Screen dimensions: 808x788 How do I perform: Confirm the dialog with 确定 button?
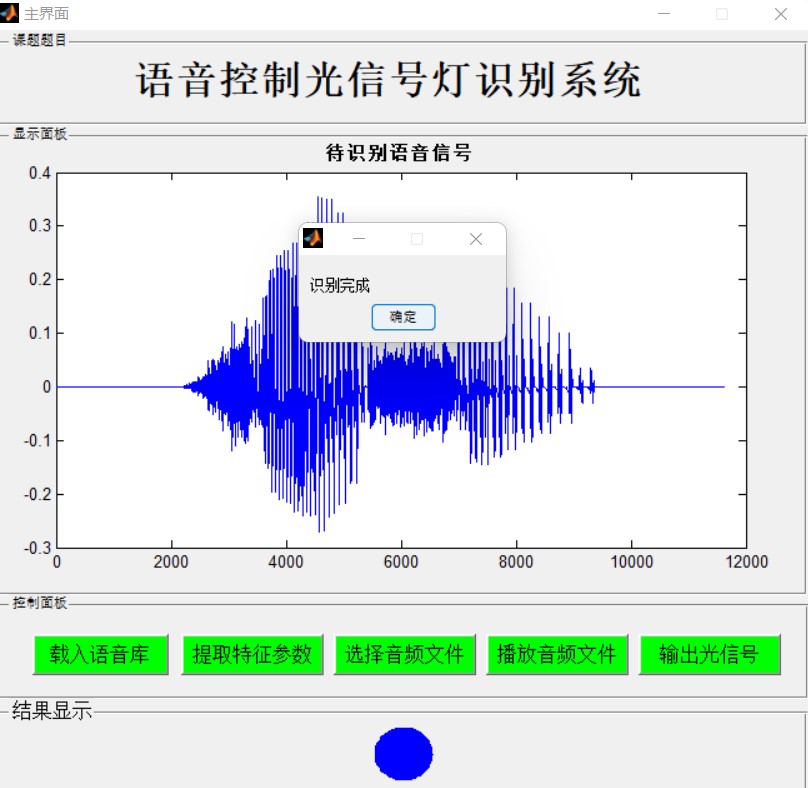click(403, 316)
